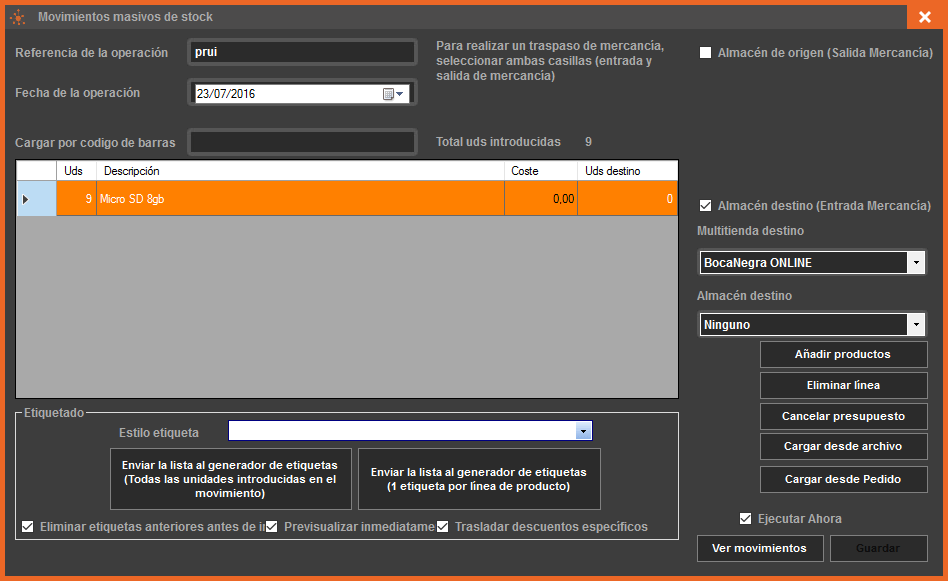The image size is (948, 581).
Task: Open the Almacén destino dropdown
Action: 915,325
